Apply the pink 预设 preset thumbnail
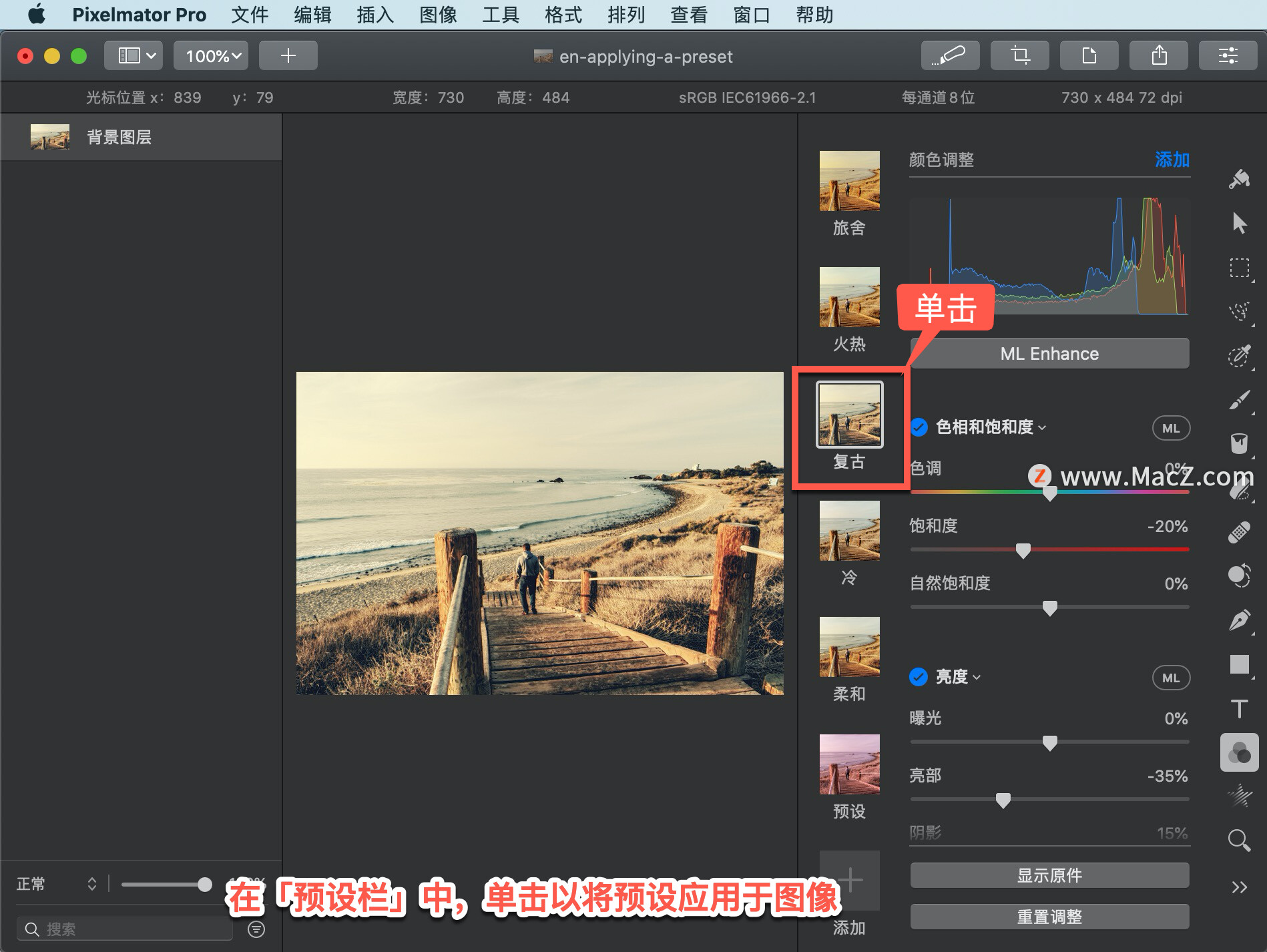The width and height of the screenshot is (1267, 952). tap(849, 764)
